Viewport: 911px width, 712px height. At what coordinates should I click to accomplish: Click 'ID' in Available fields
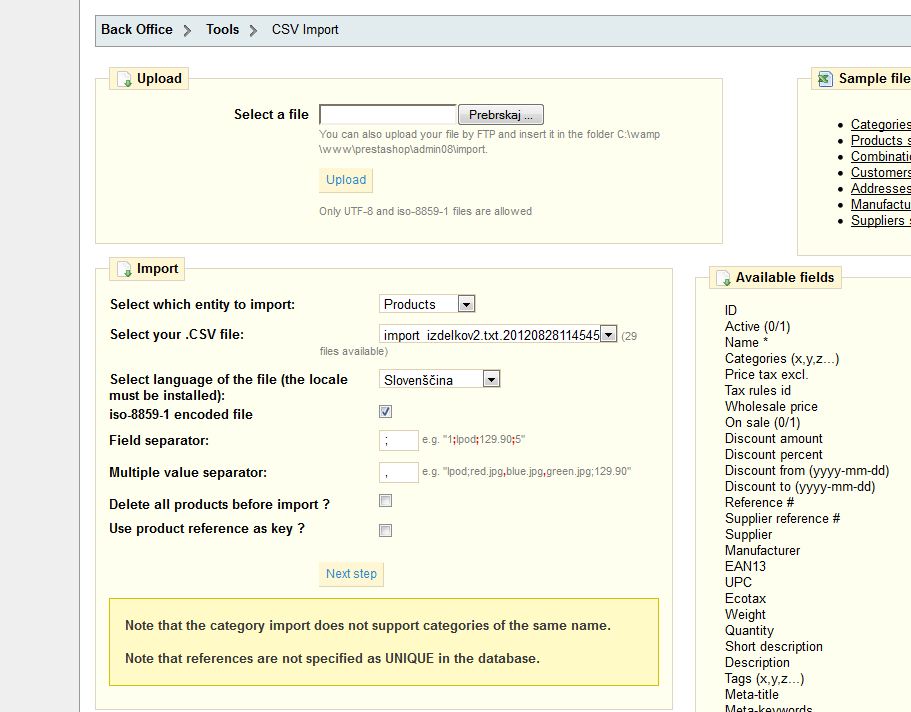(x=730, y=310)
